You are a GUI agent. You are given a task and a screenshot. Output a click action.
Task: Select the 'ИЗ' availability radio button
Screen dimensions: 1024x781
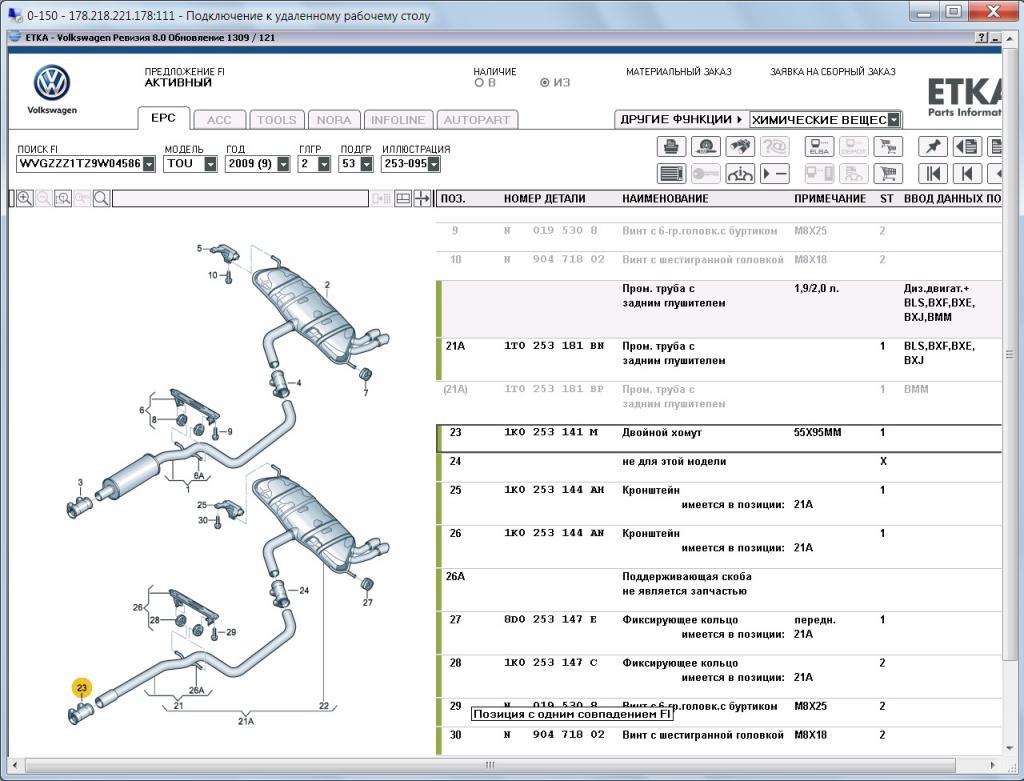544,83
